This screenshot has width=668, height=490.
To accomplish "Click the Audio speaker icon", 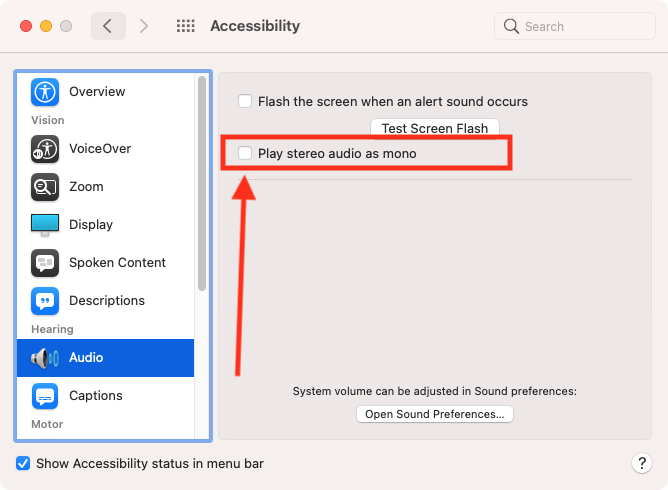I will tap(45, 358).
